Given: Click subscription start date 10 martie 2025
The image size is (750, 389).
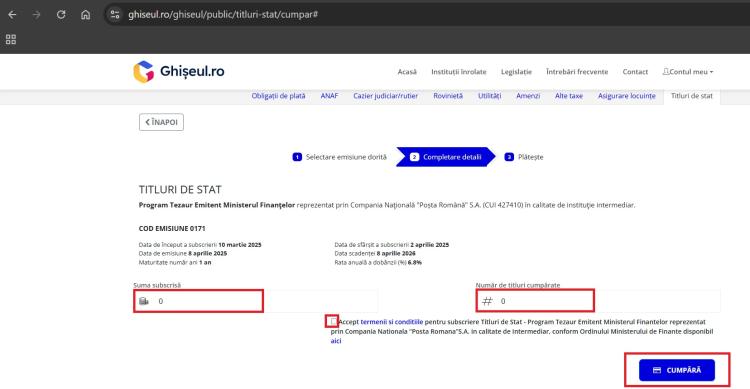Looking at the screenshot, I should click(240, 245).
